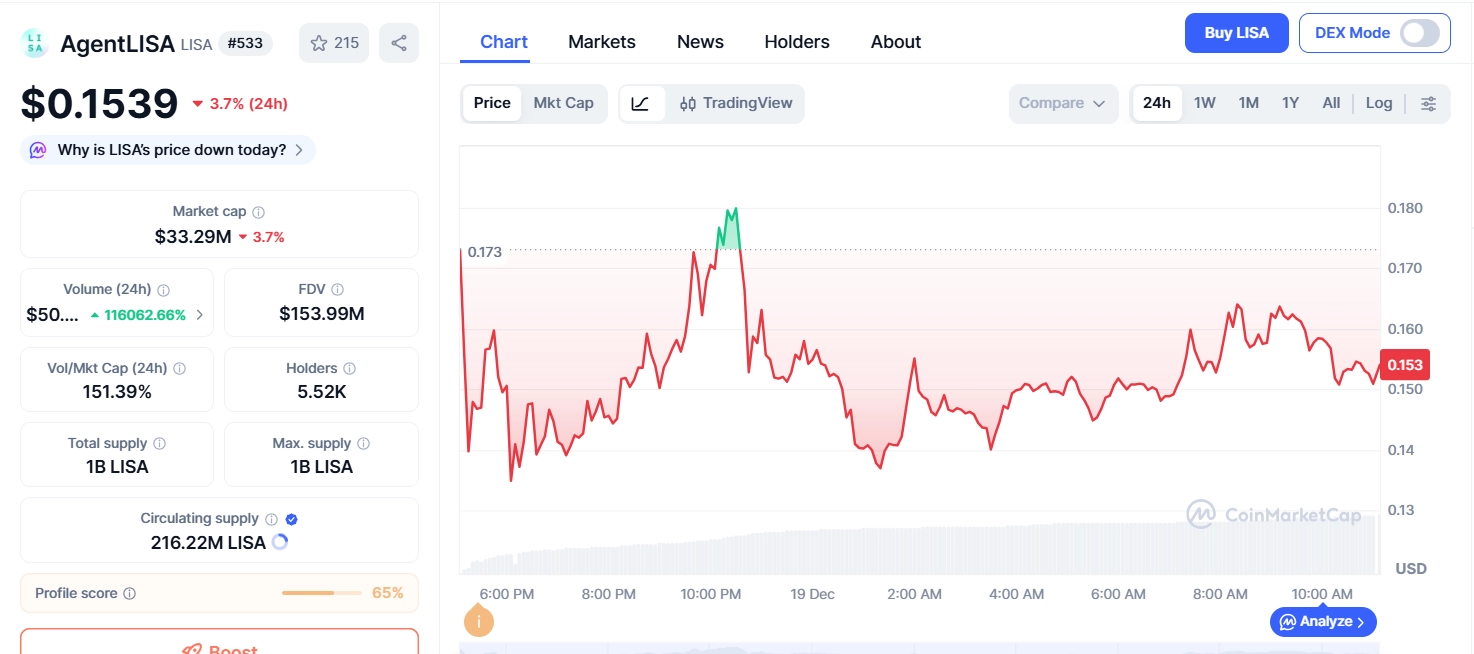Enable Log scale on chart
The image size is (1474, 654).
[1379, 103]
